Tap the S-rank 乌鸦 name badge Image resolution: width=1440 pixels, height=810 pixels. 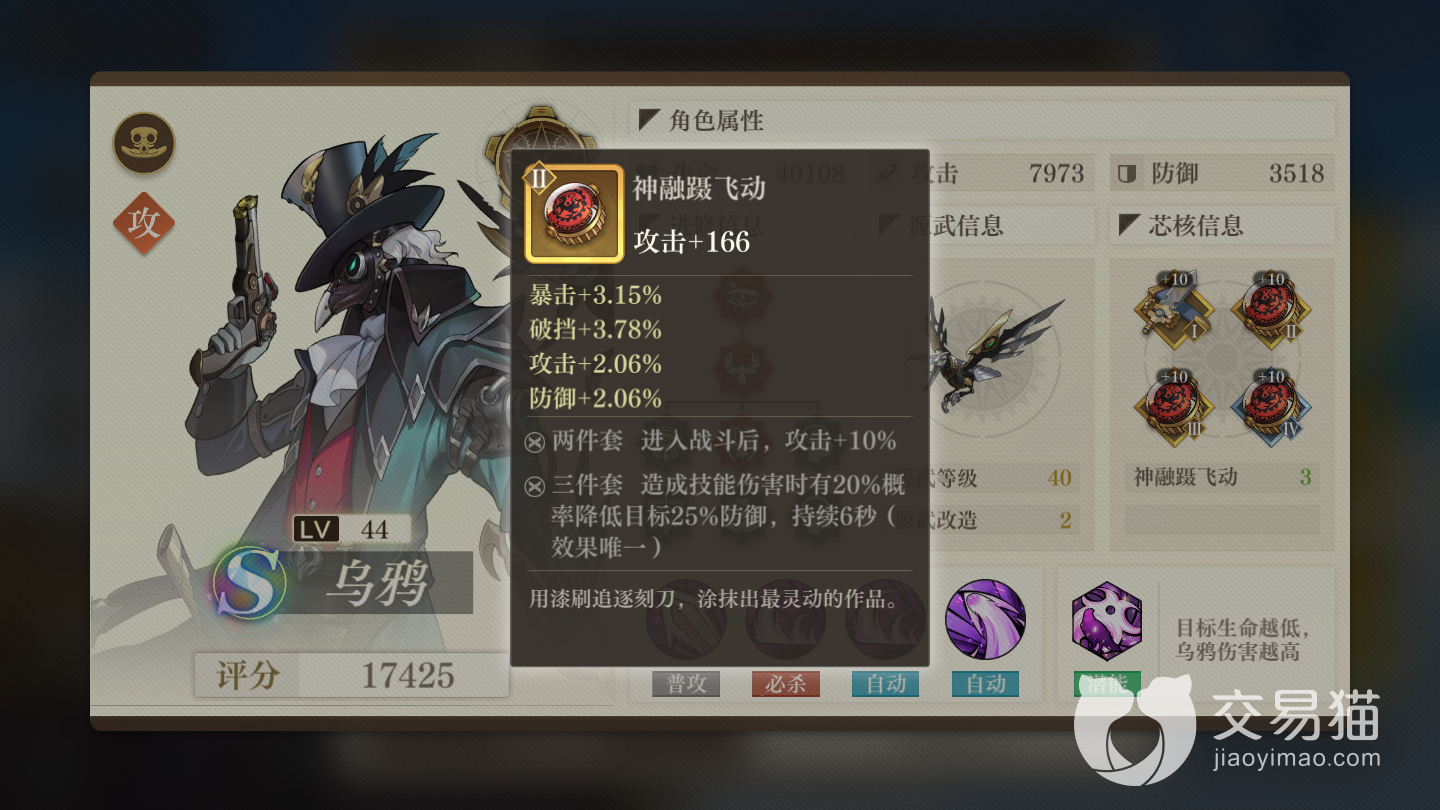(341, 582)
